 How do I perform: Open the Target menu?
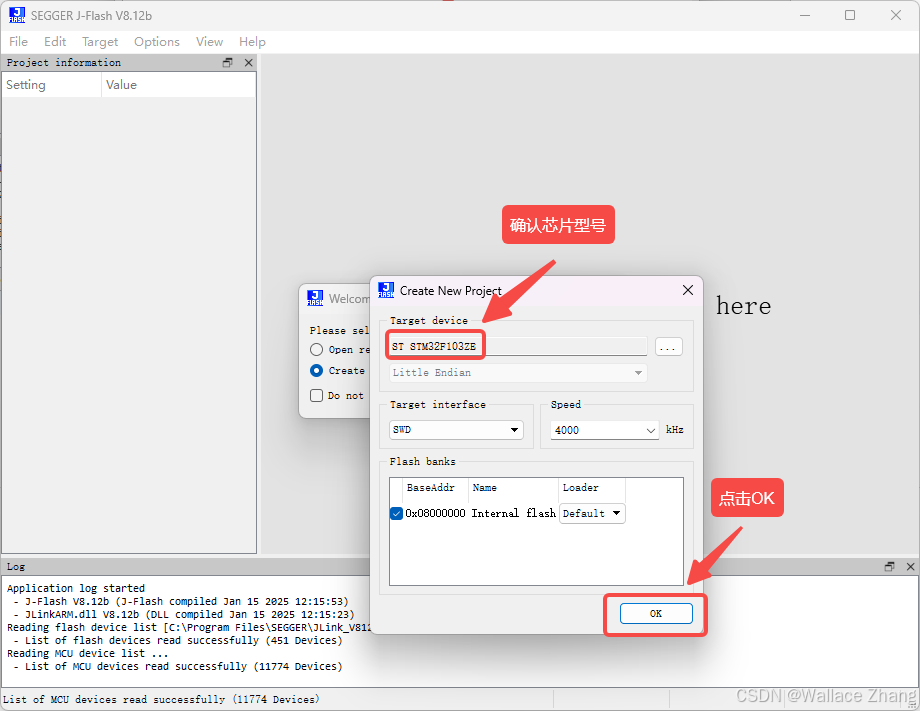100,42
